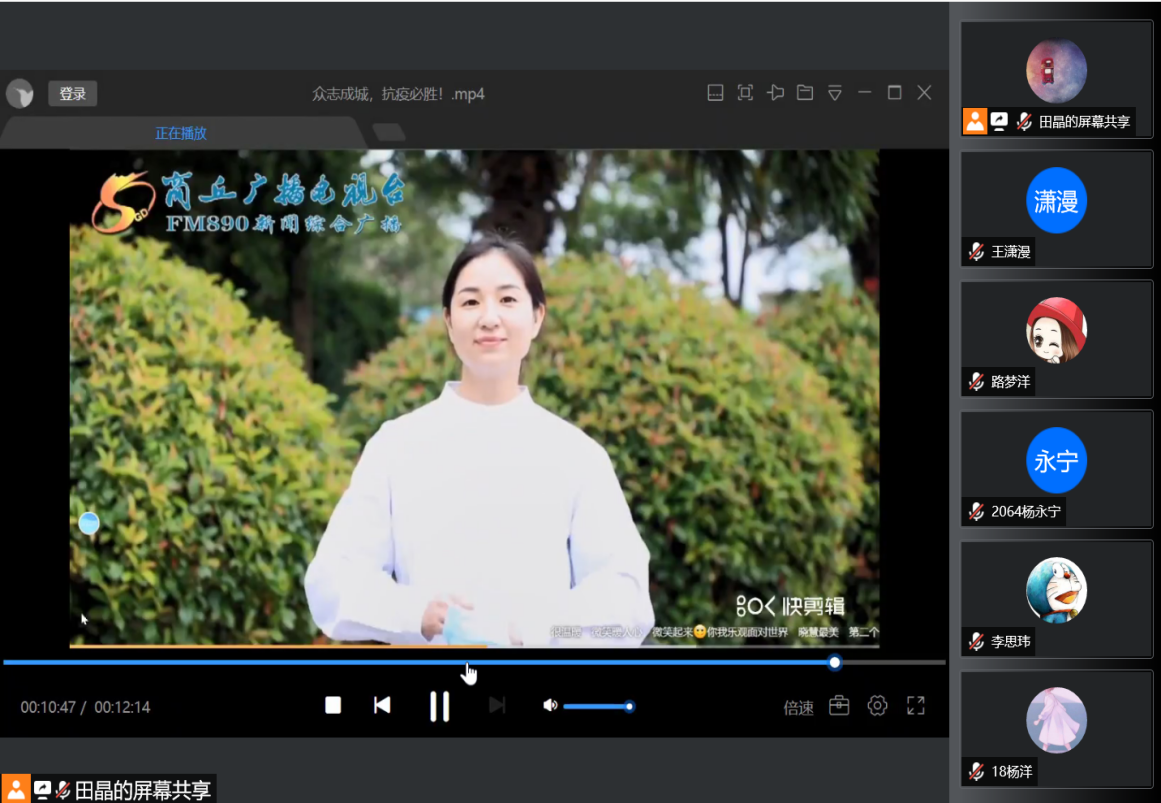1161x803 pixels.
Task: Click the volume slider handle
Action: point(629,707)
